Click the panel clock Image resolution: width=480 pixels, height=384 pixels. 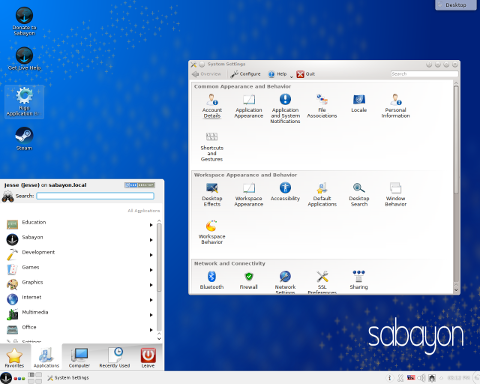click(459, 378)
